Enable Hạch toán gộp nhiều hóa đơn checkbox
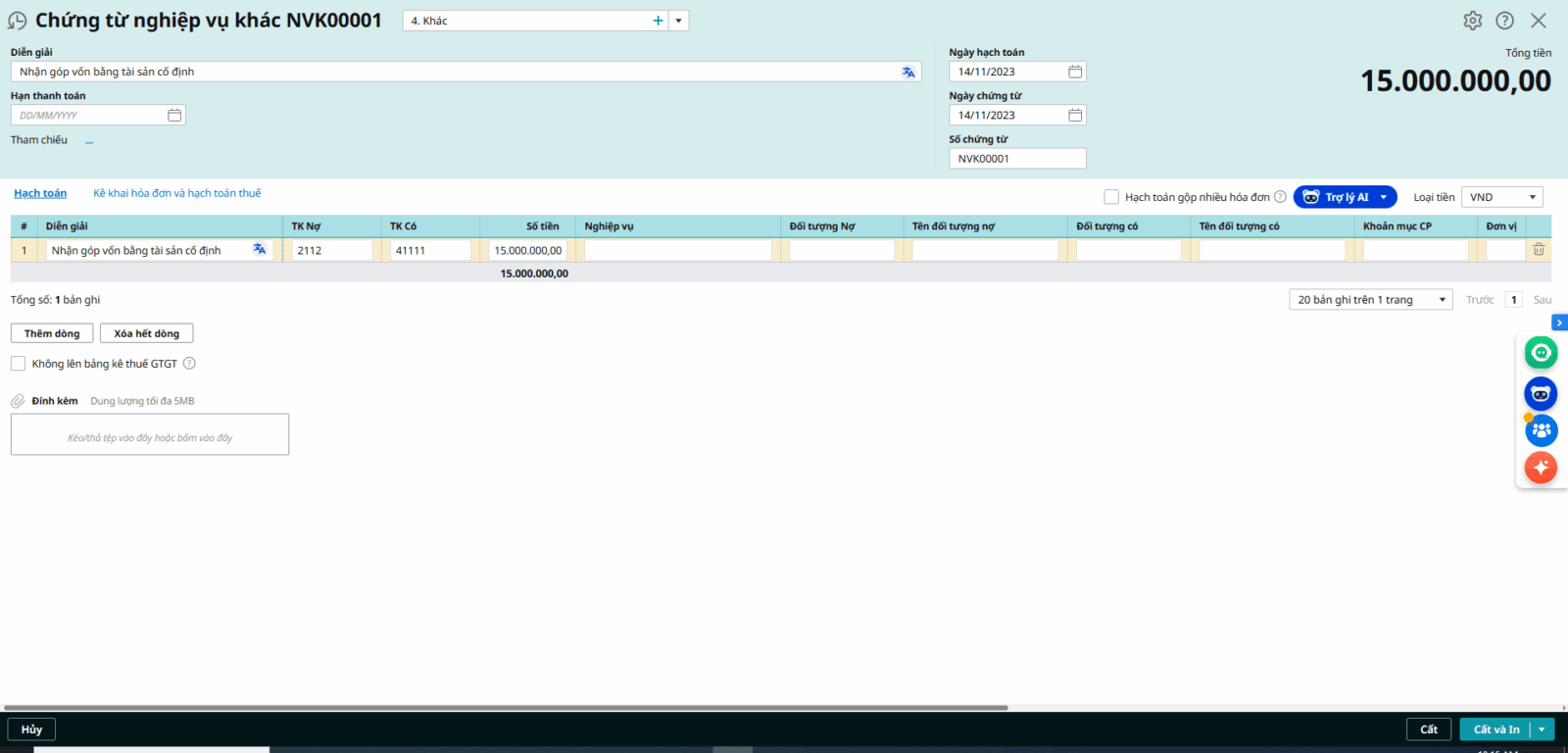Viewport: 1568px width, 753px height. (1111, 197)
